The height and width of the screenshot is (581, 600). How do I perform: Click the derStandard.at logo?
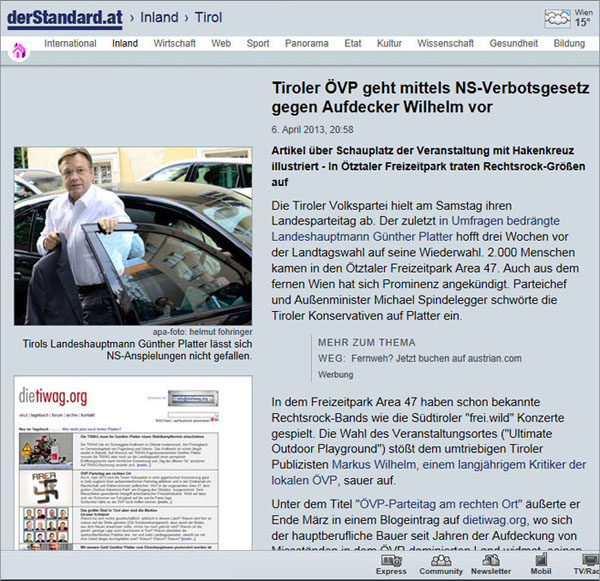[x=65, y=19]
